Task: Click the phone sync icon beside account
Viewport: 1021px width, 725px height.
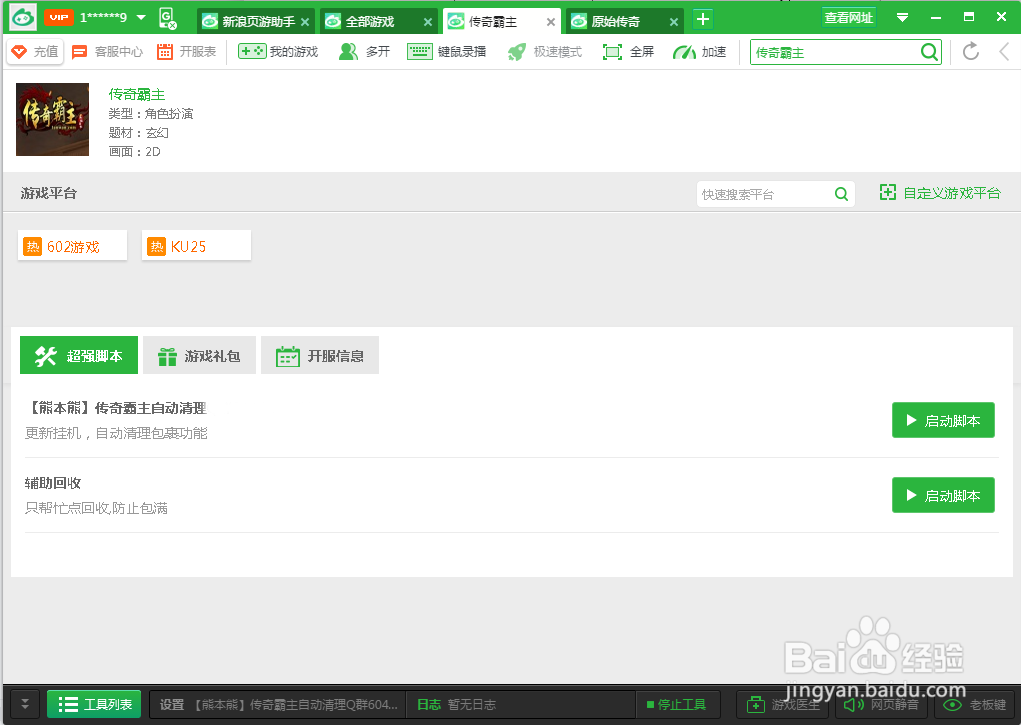Action: (167, 18)
